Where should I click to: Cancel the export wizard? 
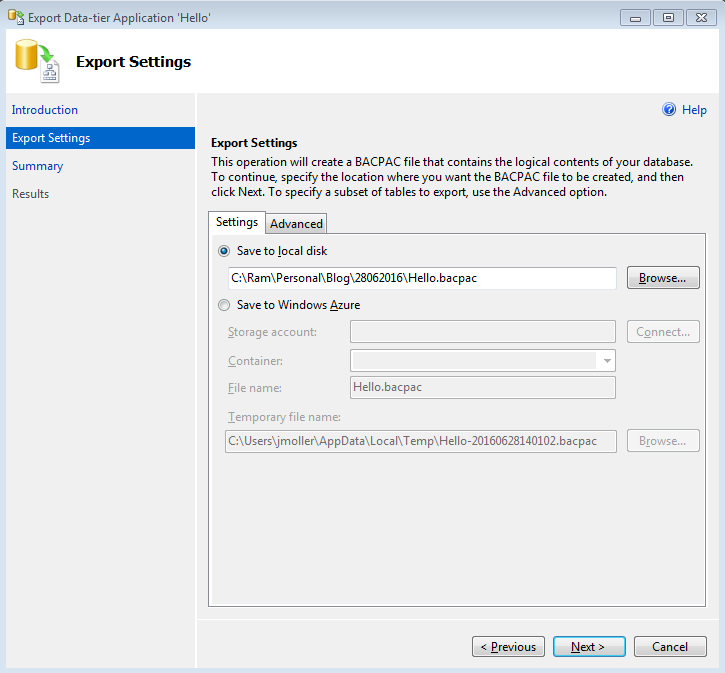pyautogui.click(x=670, y=647)
